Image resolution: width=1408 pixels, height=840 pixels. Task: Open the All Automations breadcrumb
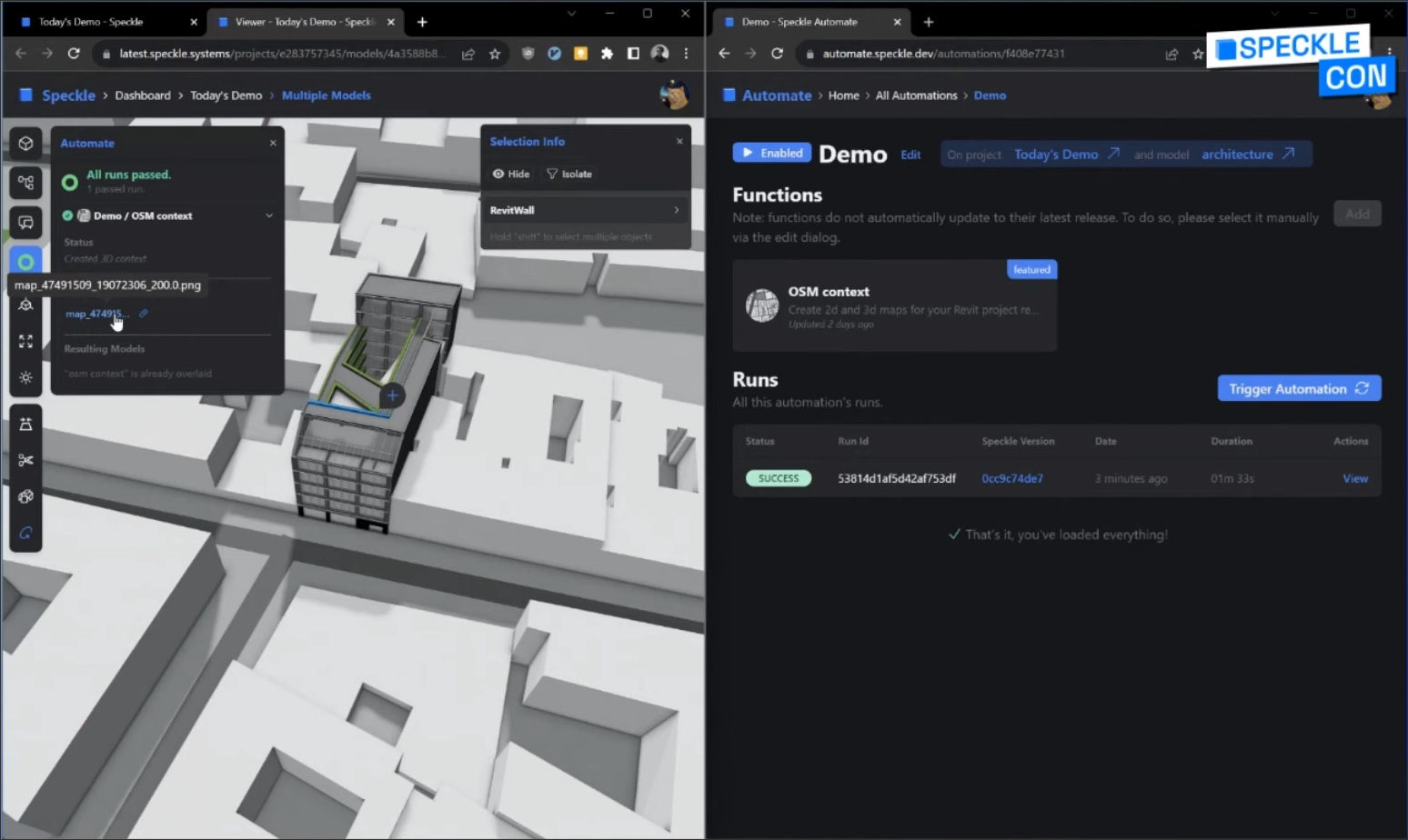point(916,95)
